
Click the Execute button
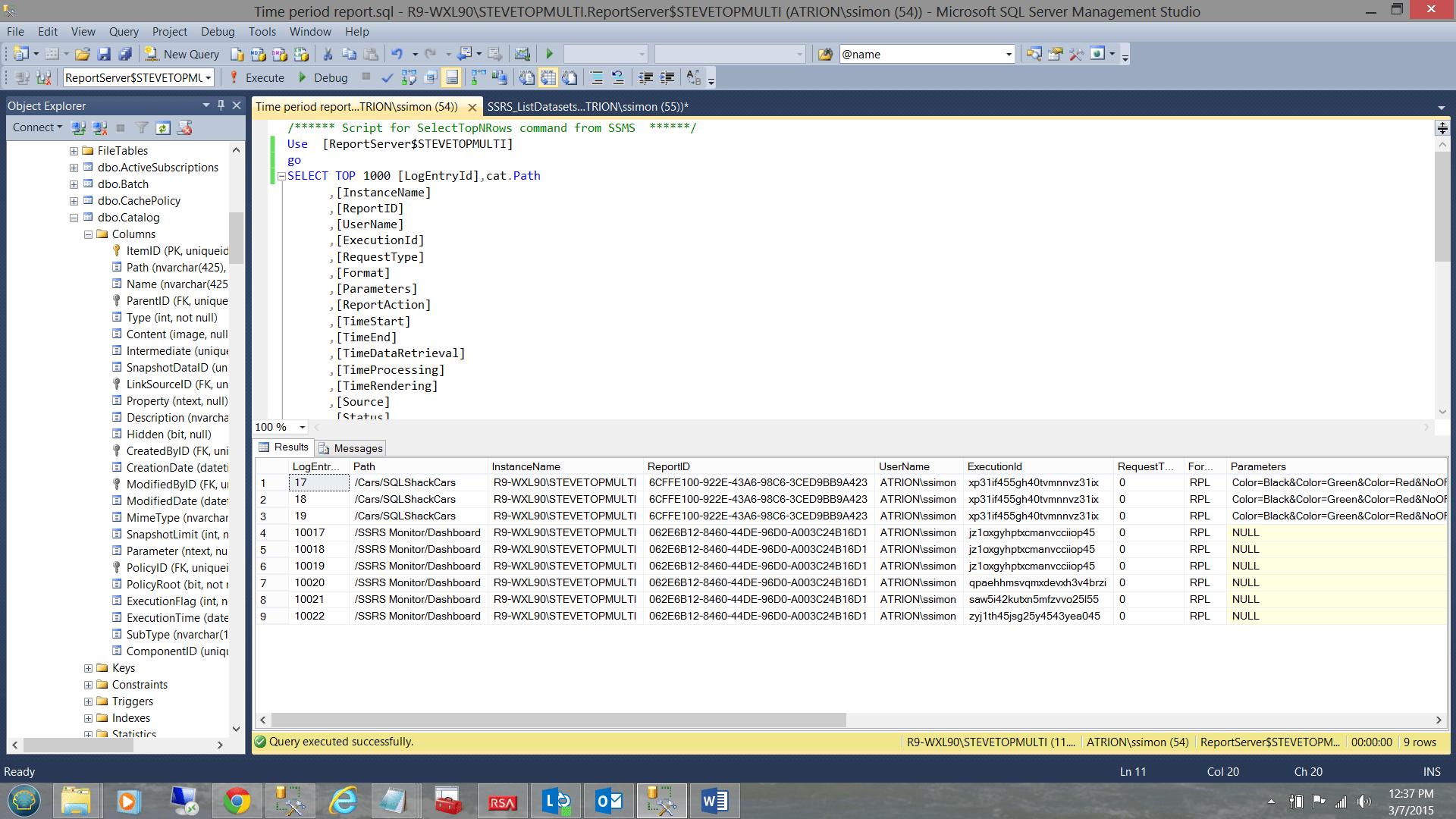[x=264, y=77]
